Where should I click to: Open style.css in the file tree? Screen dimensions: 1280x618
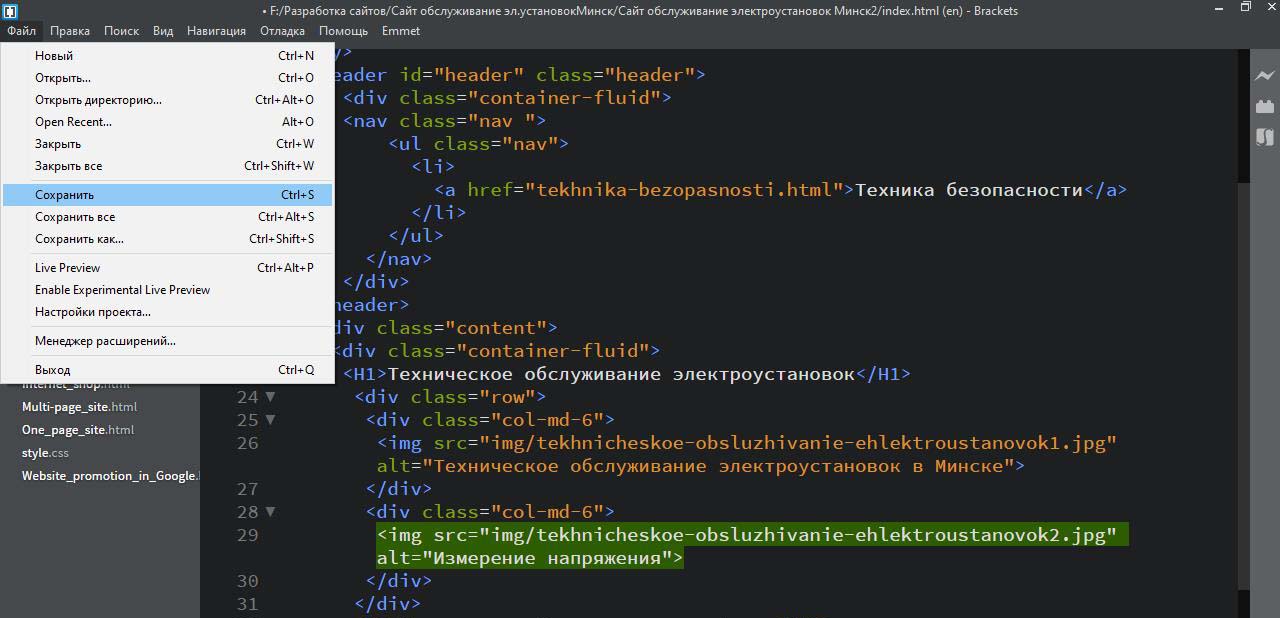45,453
